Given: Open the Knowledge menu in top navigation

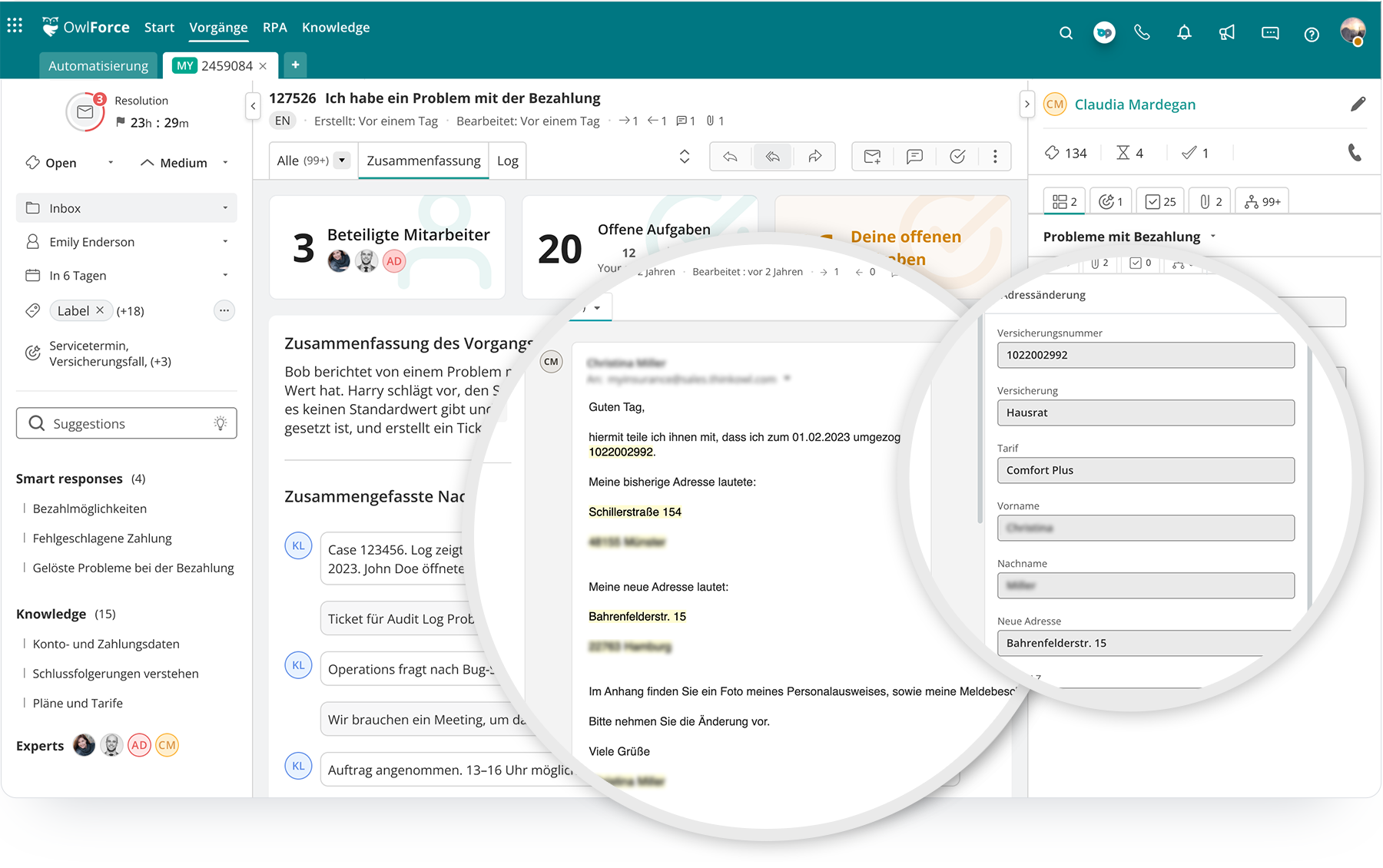Looking at the screenshot, I should point(336,28).
